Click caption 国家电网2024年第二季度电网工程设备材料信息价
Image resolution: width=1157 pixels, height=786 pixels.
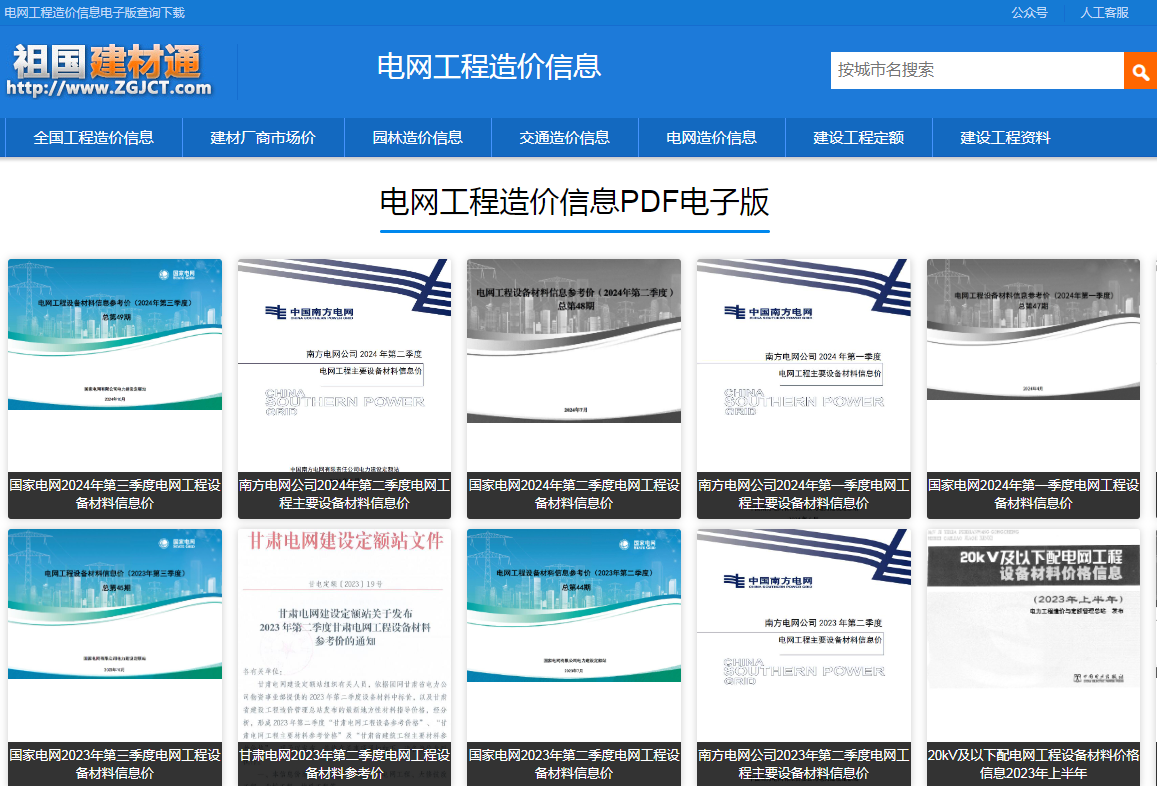pyautogui.click(x=574, y=494)
